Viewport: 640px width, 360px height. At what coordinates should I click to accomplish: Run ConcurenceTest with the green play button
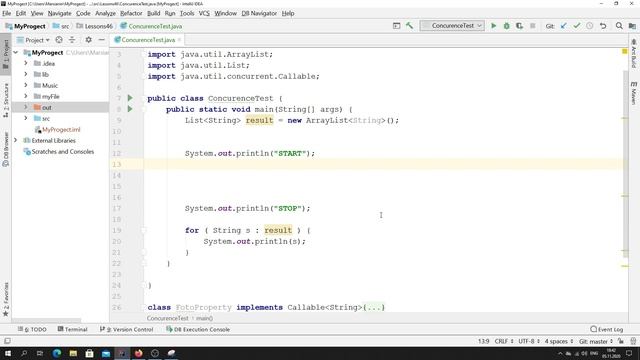(x=493, y=26)
